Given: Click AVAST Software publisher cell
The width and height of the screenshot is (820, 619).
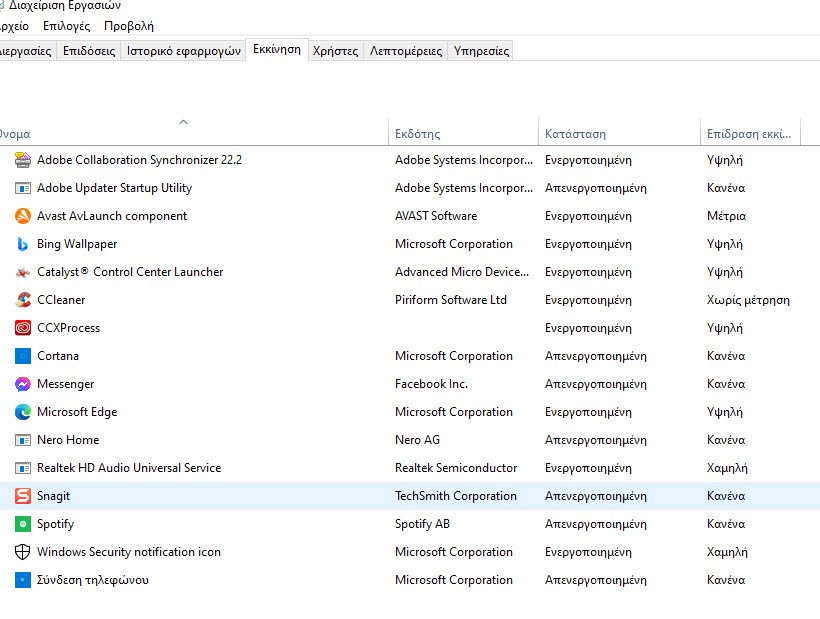Looking at the screenshot, I should coord(436,216).
